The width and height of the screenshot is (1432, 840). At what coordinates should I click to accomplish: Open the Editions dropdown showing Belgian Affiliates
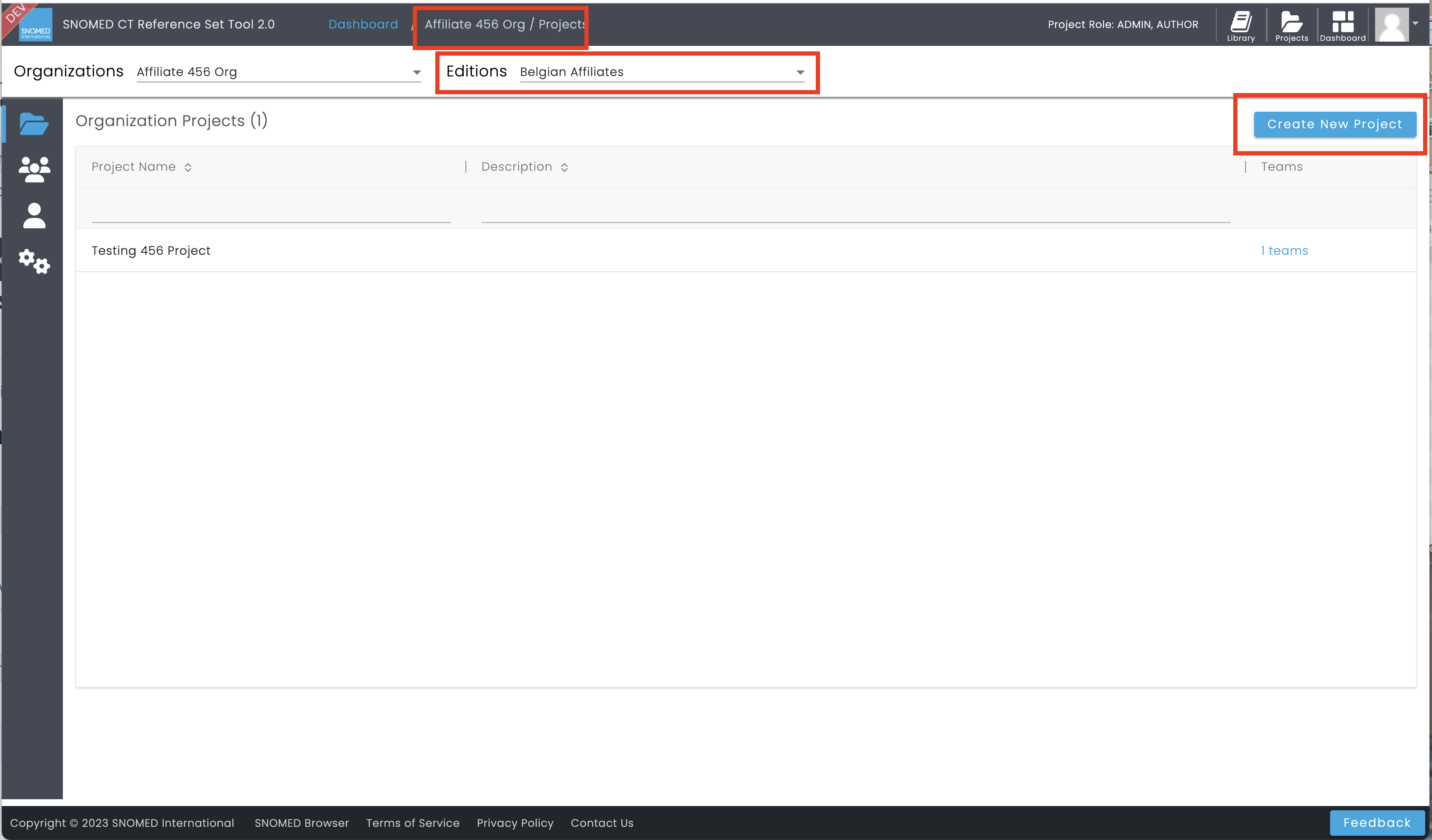tap(662, 72)
